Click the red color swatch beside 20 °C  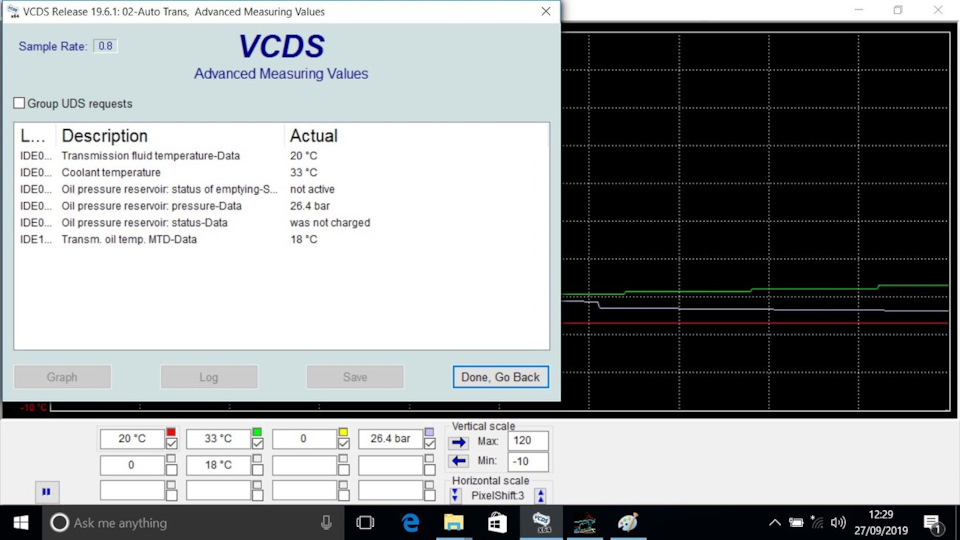[171, 432]
